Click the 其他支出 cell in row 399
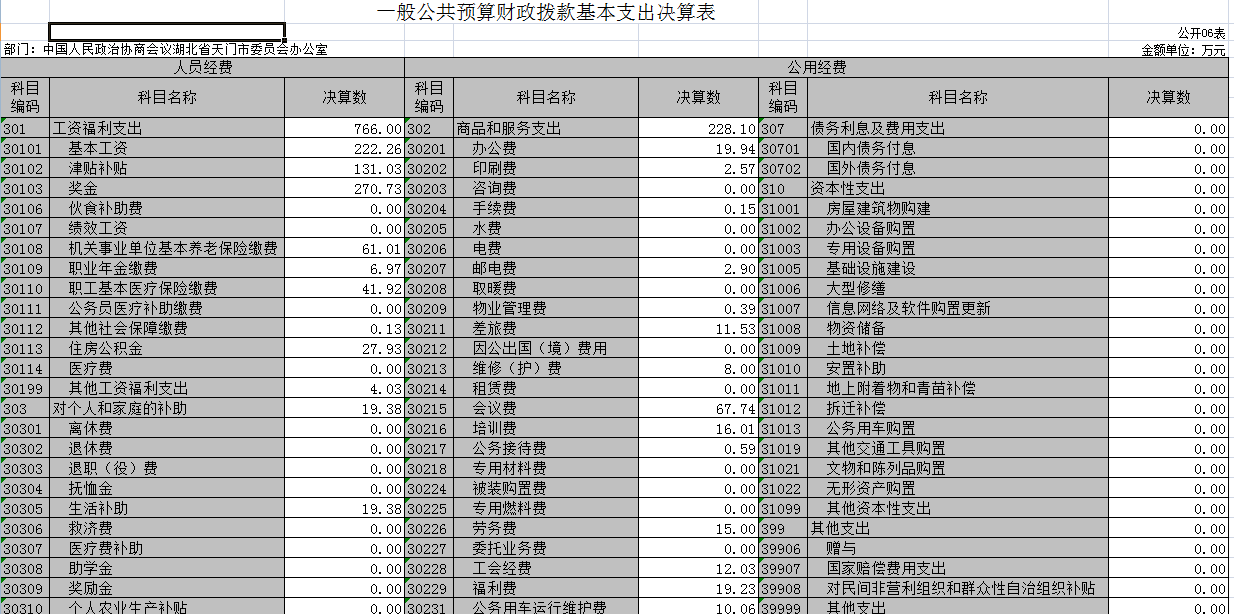Image resolution: width=1234 pixels, height=614 pixels. coord(958,529)
